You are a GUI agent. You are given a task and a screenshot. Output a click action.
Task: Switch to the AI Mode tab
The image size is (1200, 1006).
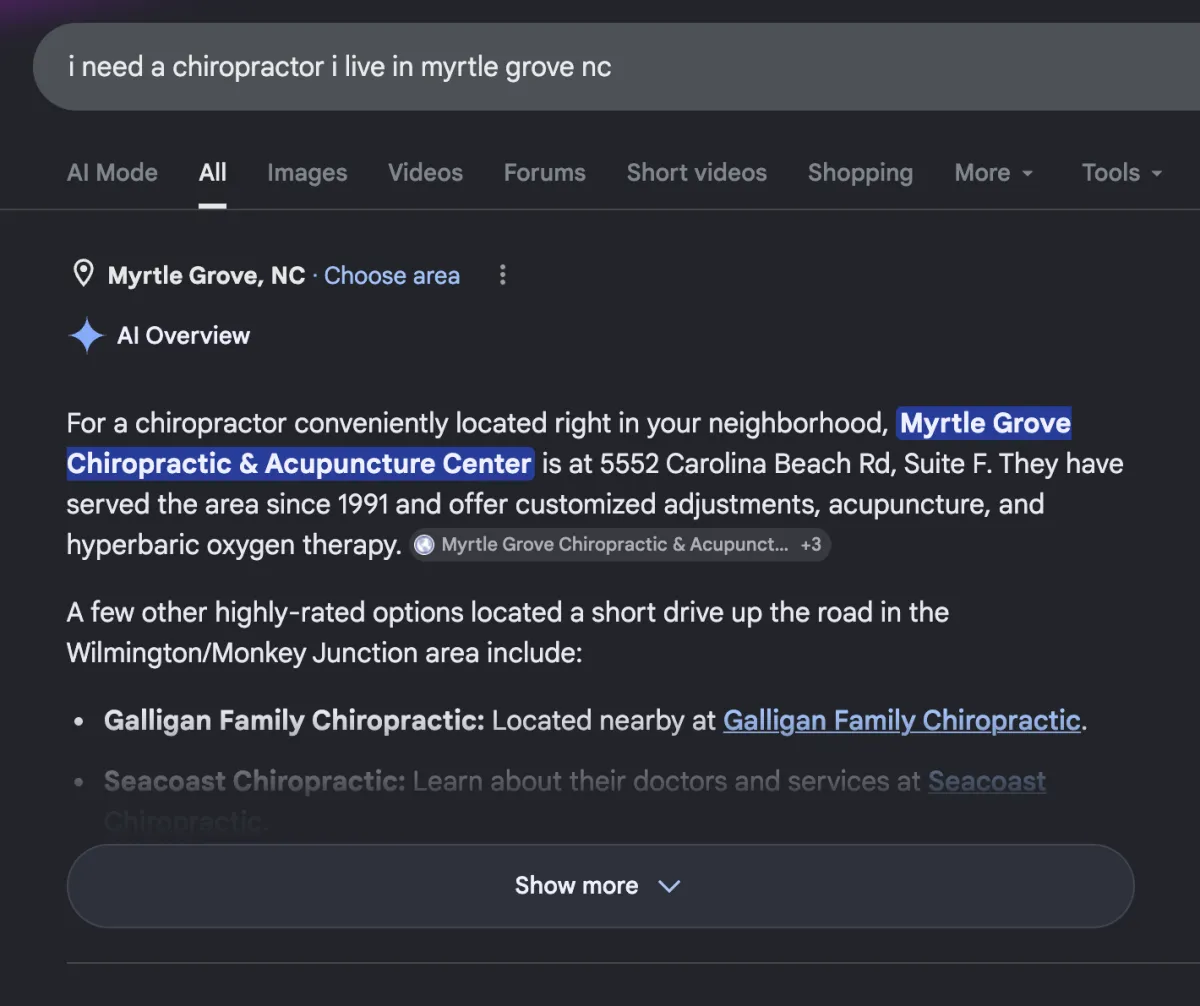click(112, 173)
